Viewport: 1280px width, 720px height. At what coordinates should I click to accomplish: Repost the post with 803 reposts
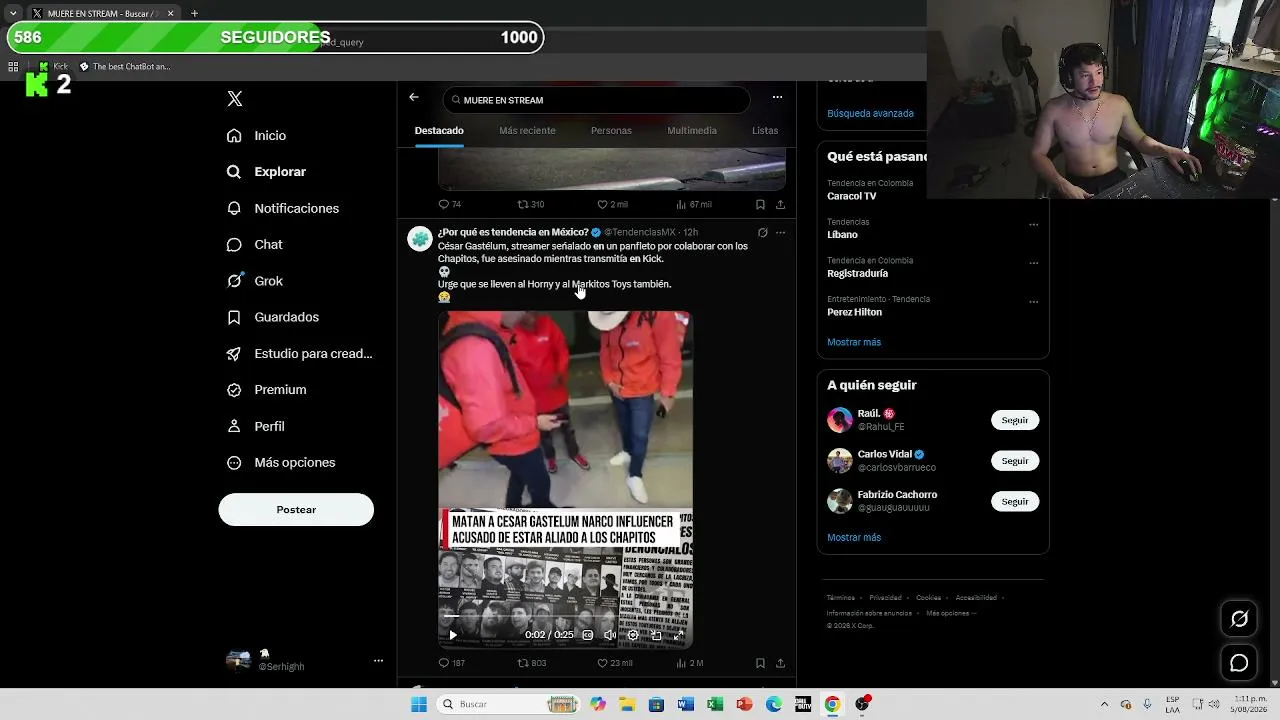[532, 663]
